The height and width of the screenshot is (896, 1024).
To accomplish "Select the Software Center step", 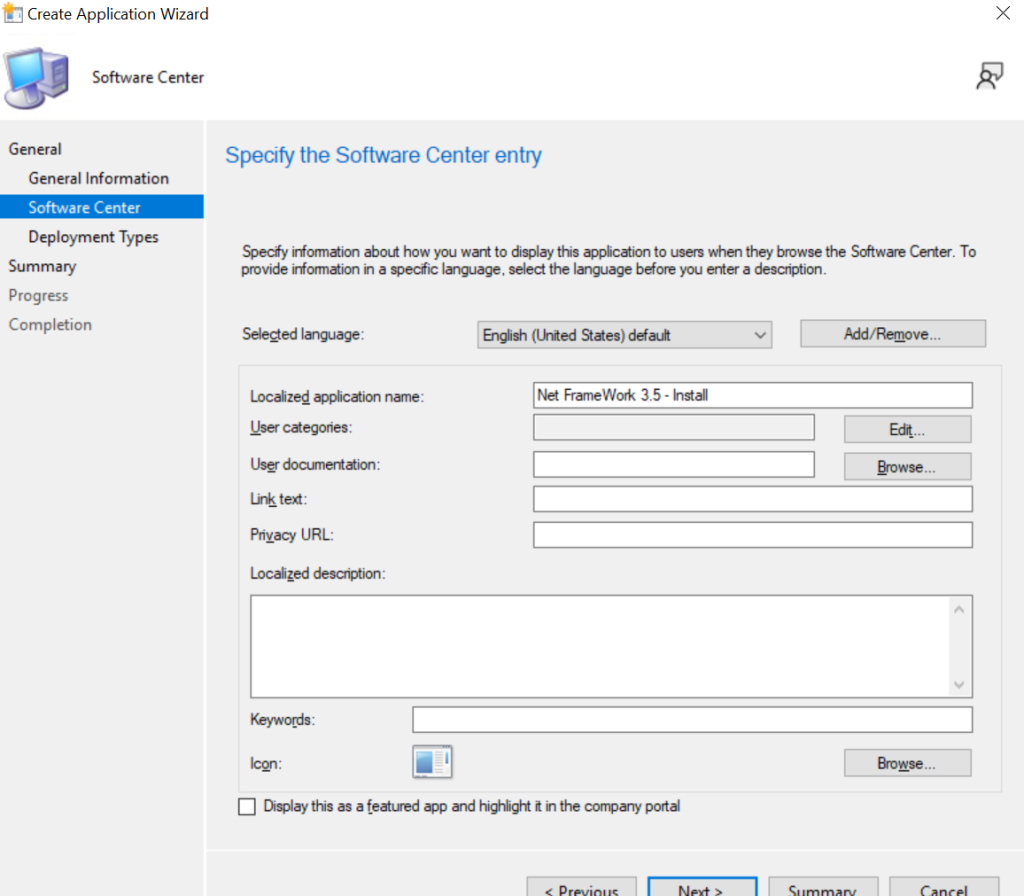I will (102, 207).
